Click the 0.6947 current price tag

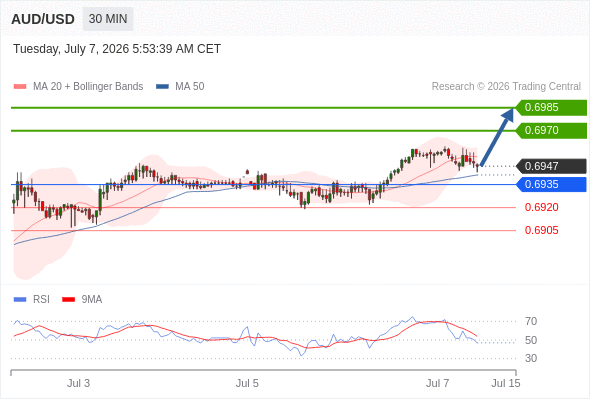[x=551, y=166]
